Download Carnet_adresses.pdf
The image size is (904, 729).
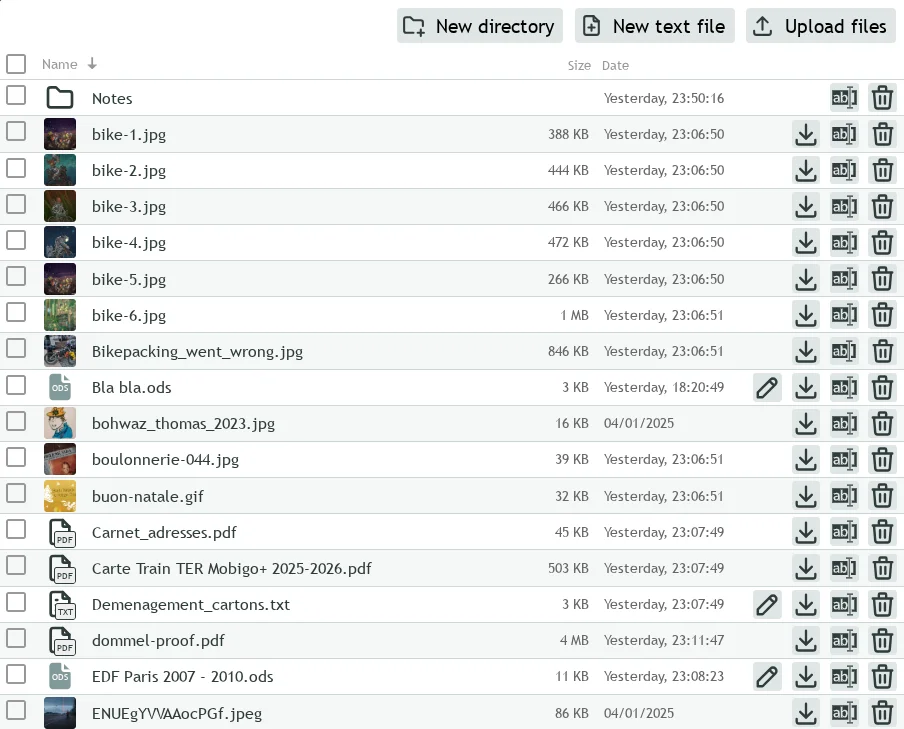coord(805,532)
